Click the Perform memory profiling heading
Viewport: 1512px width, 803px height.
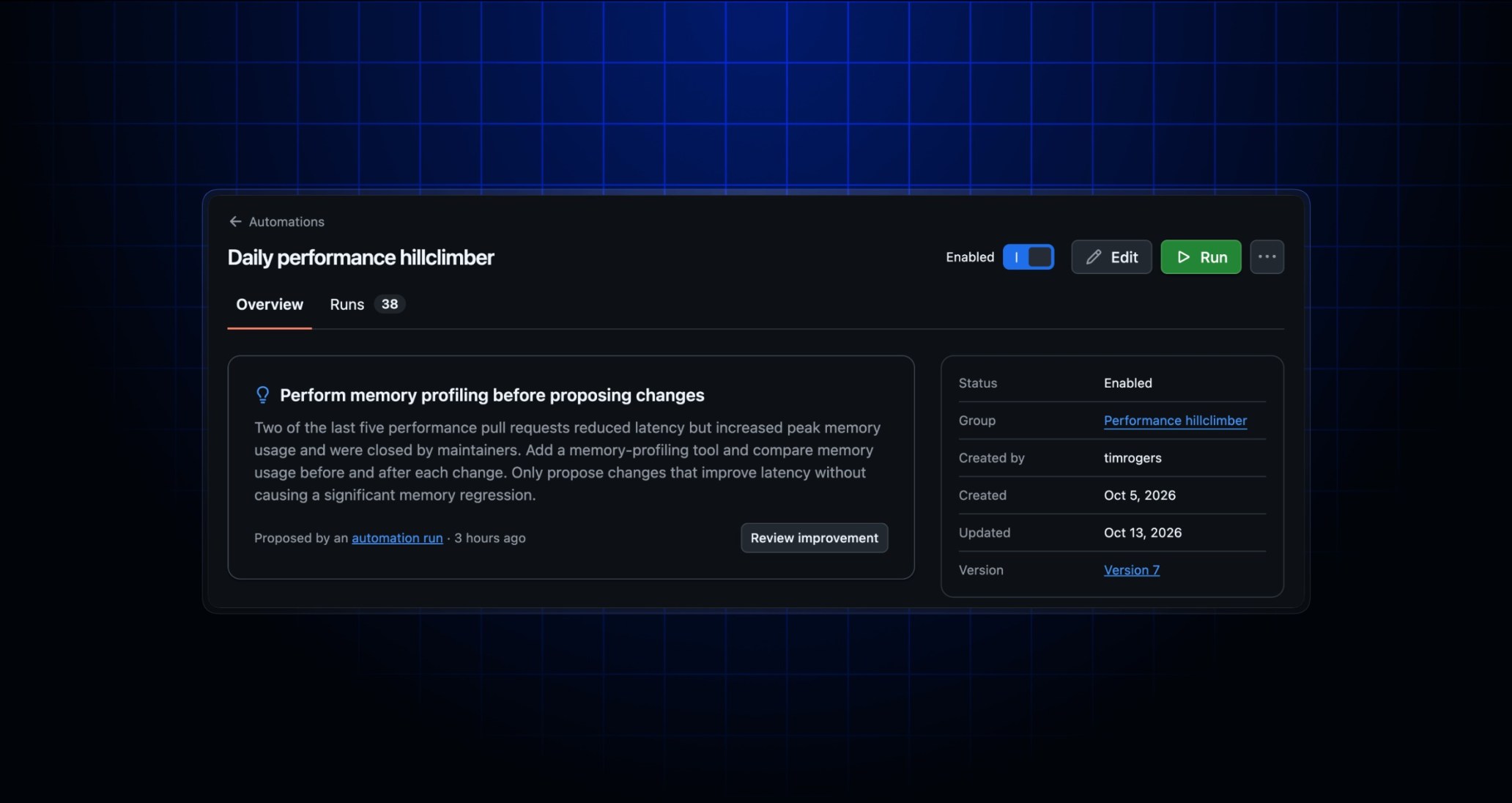(x=492, y=395)
